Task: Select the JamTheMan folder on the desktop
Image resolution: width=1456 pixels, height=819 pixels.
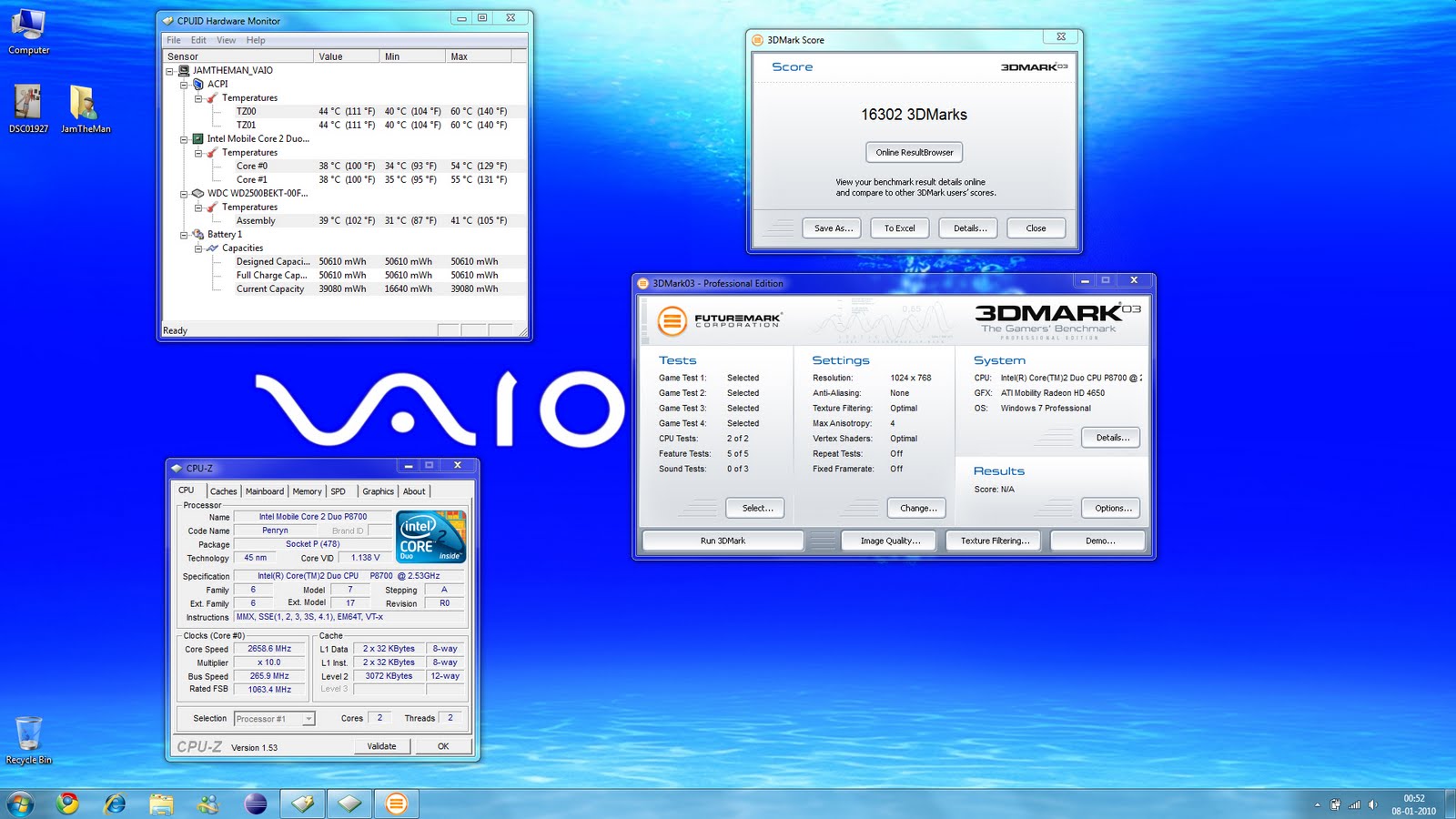Action: click(86, 109)
